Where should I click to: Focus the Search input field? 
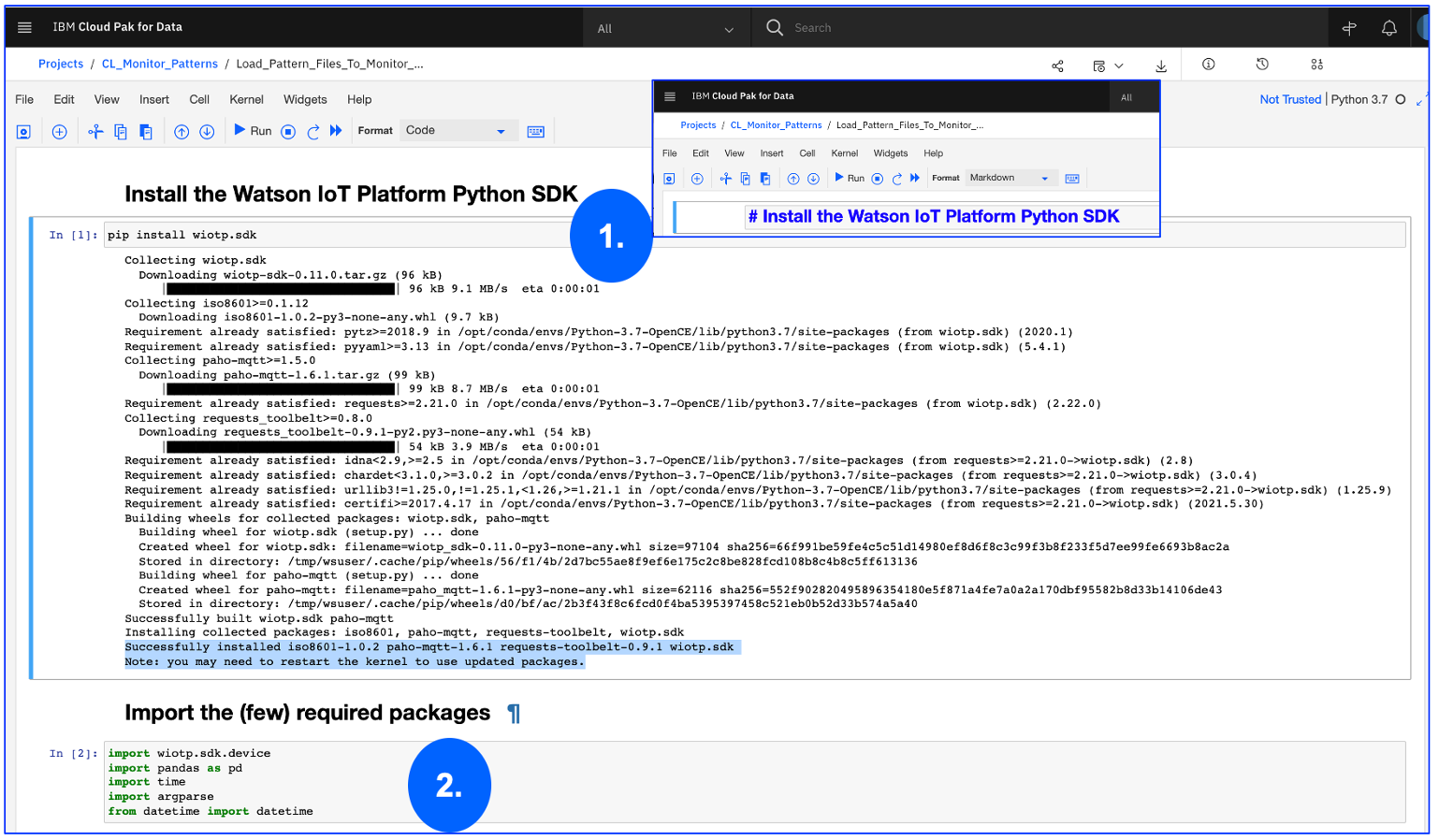[1057, 28]
